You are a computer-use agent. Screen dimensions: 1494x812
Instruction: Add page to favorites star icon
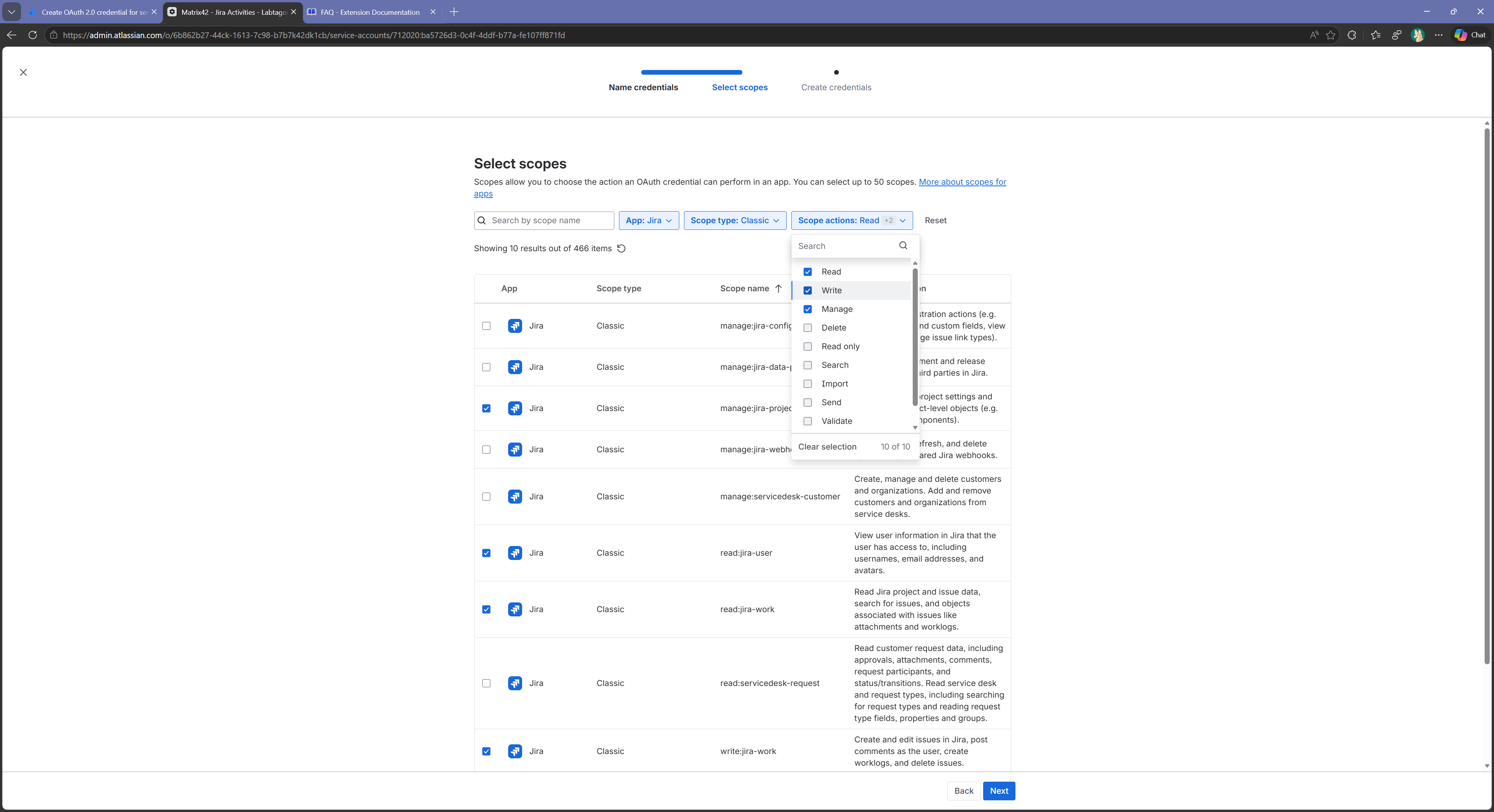(x=1331, y=35)
